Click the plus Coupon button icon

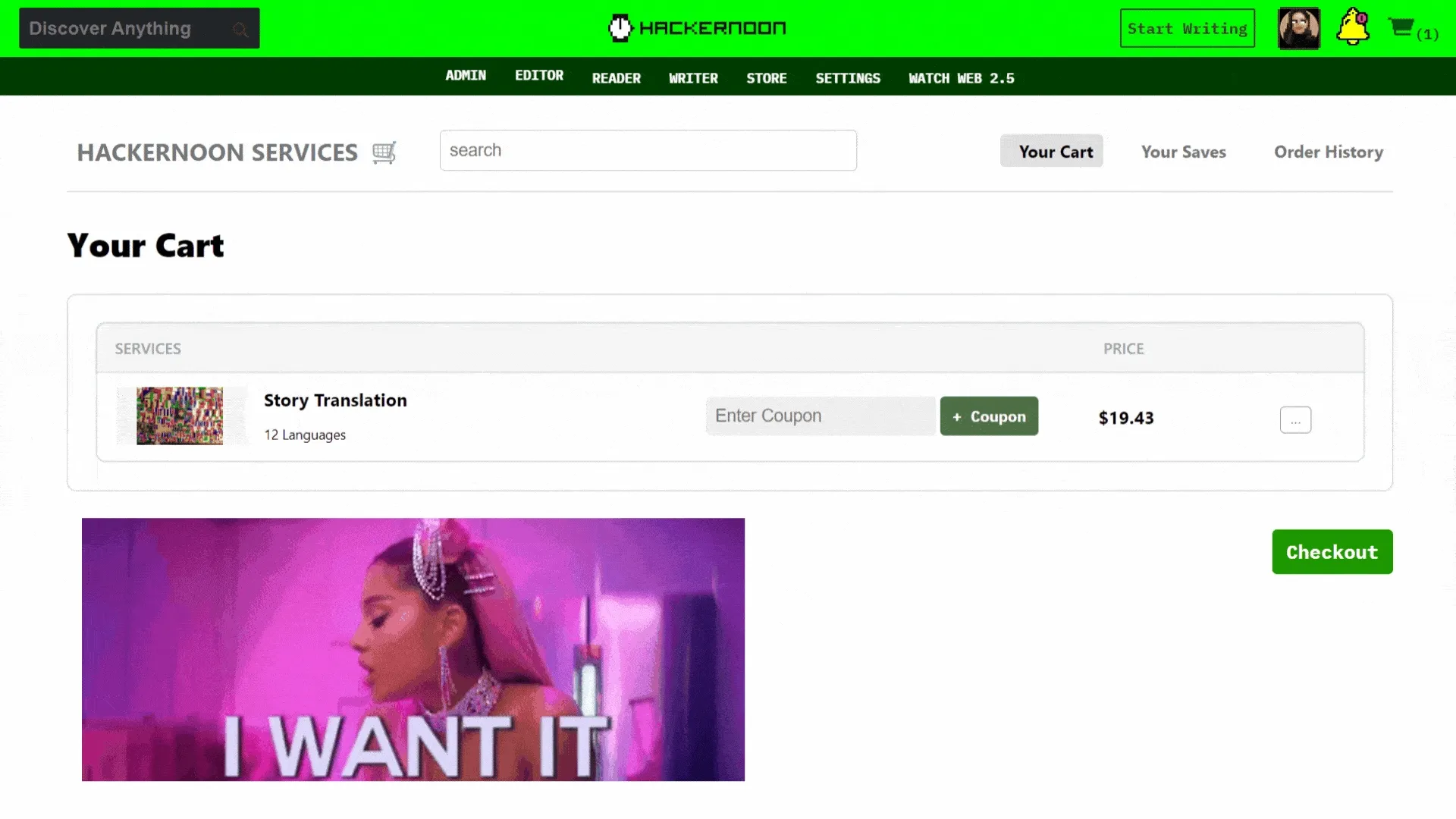pyautogui.click(x=989, y=416)
